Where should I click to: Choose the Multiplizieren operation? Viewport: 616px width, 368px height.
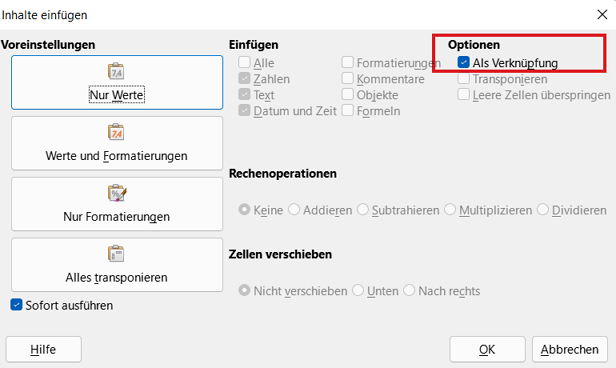coord(450,209)
